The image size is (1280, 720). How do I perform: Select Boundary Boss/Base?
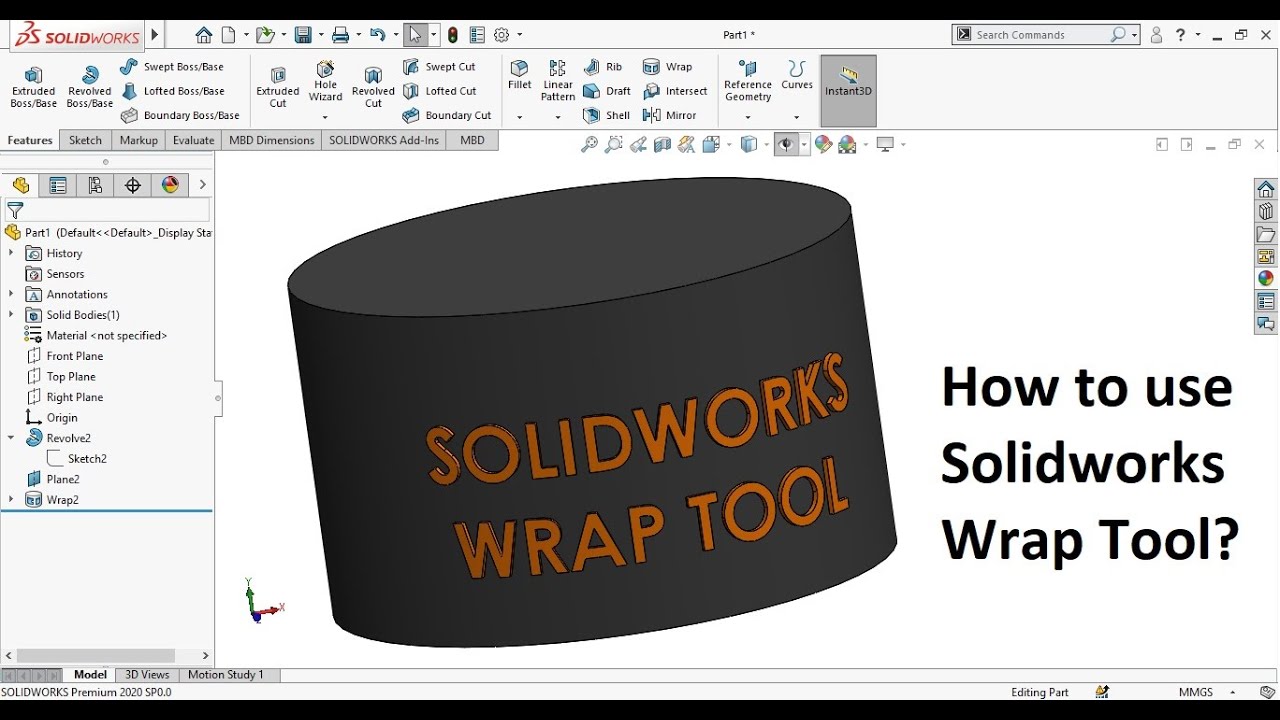click(180, 115)
